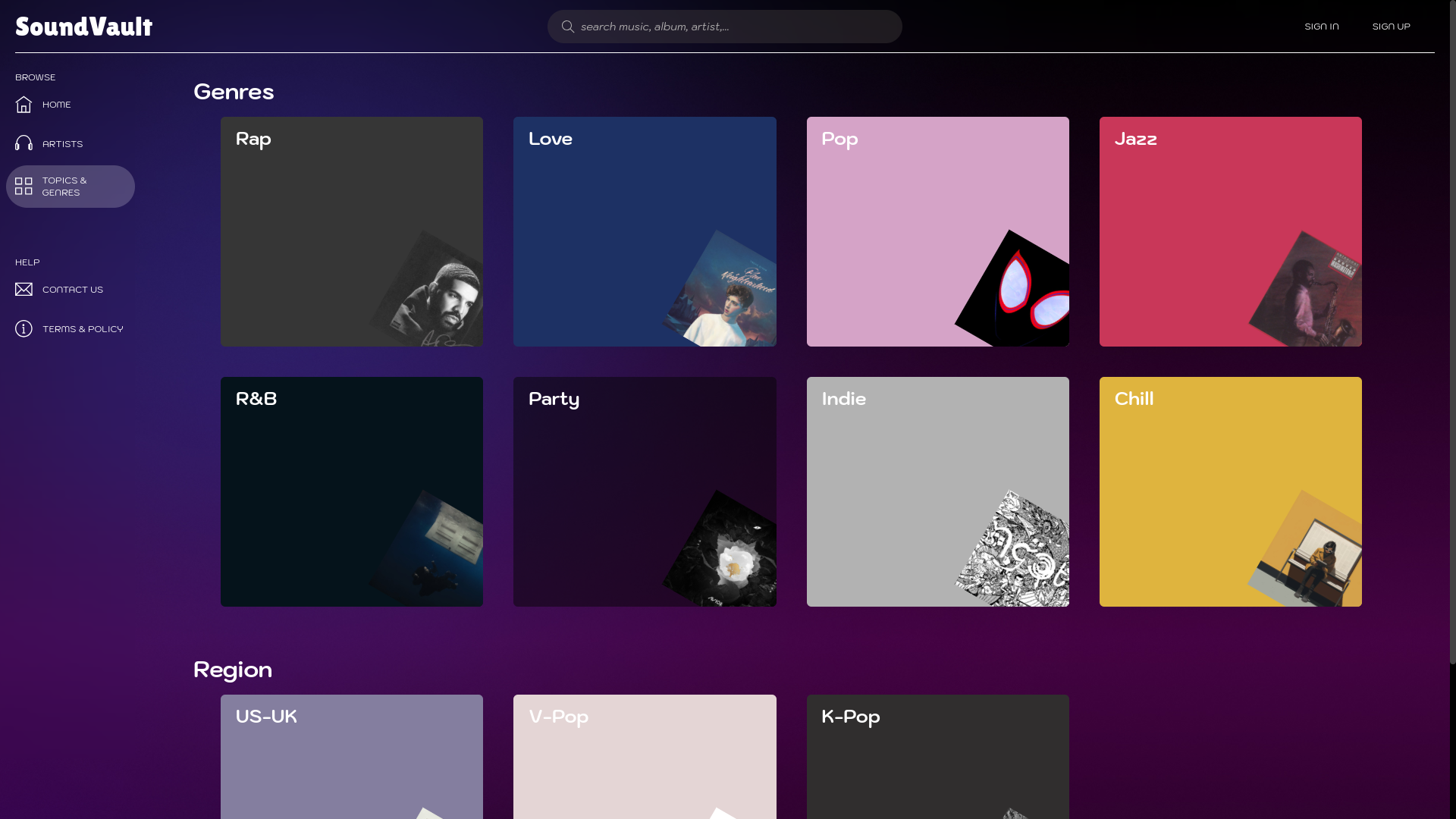Open the Party genre card
1456x819 pixels.
tap(645, 491)
